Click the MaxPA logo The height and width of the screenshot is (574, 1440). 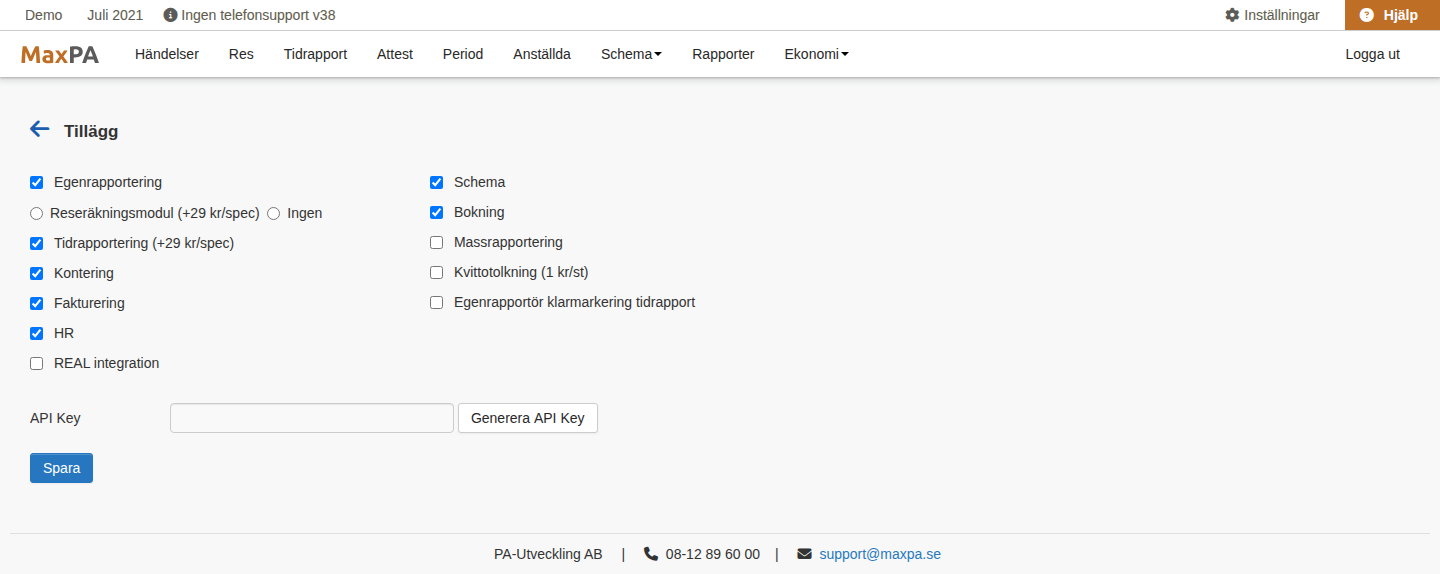point(60,54)
